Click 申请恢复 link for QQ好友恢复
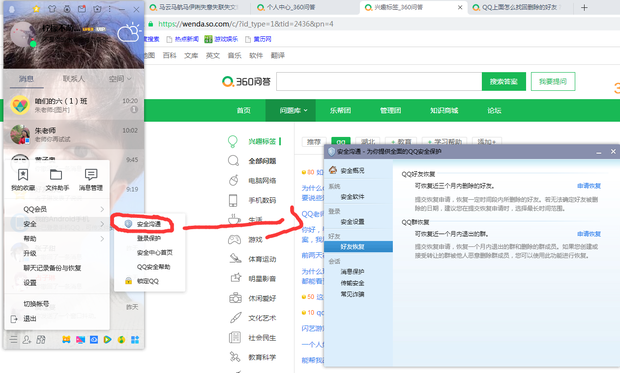The height and width of the screenshot is (373, 620). click(x=589, y=186)
